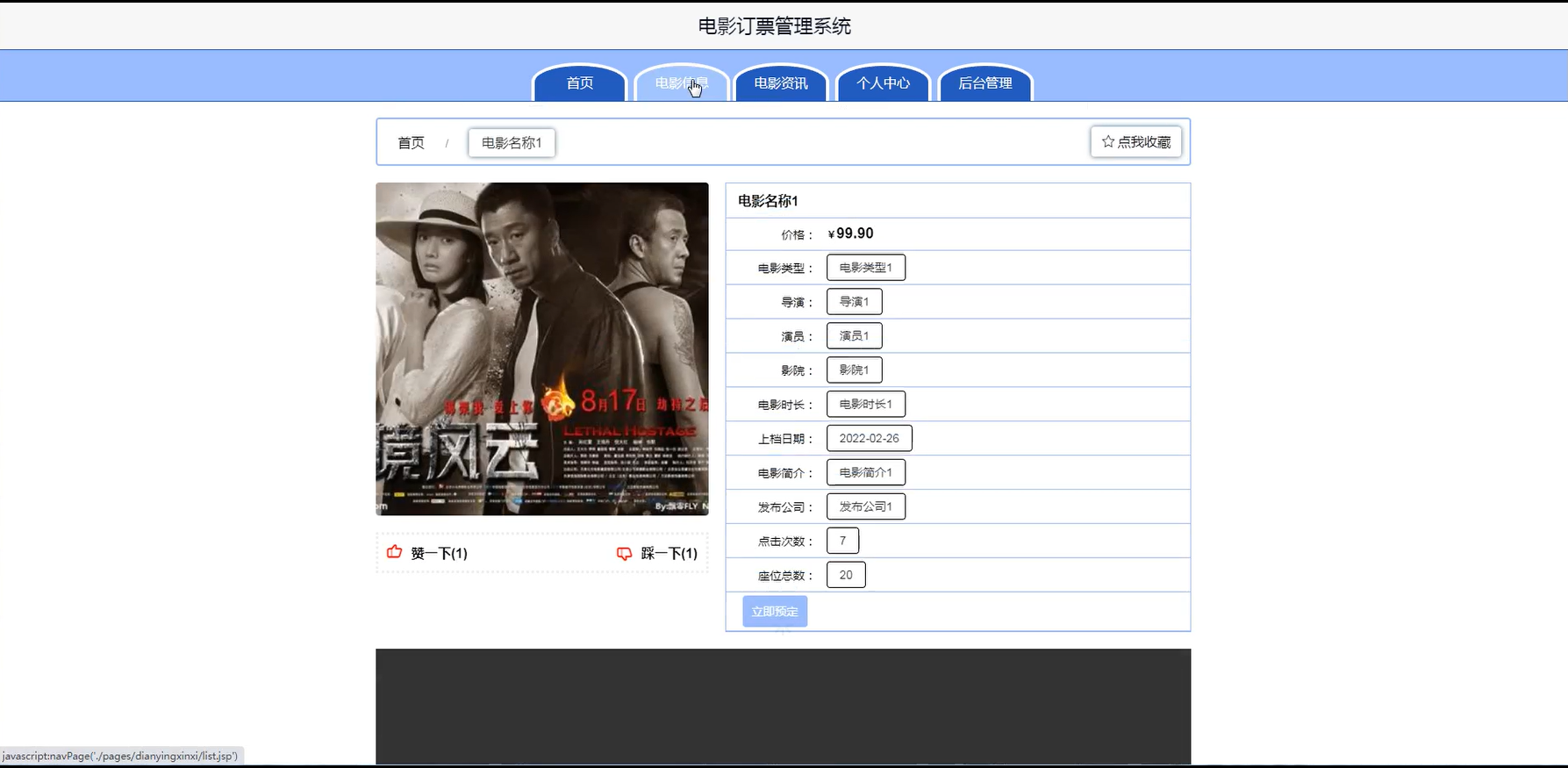Click the 电影名称1 breadcrumb item
This screenshot has width=1568, height=768.
pyautogui.click(x=512, y=142)
